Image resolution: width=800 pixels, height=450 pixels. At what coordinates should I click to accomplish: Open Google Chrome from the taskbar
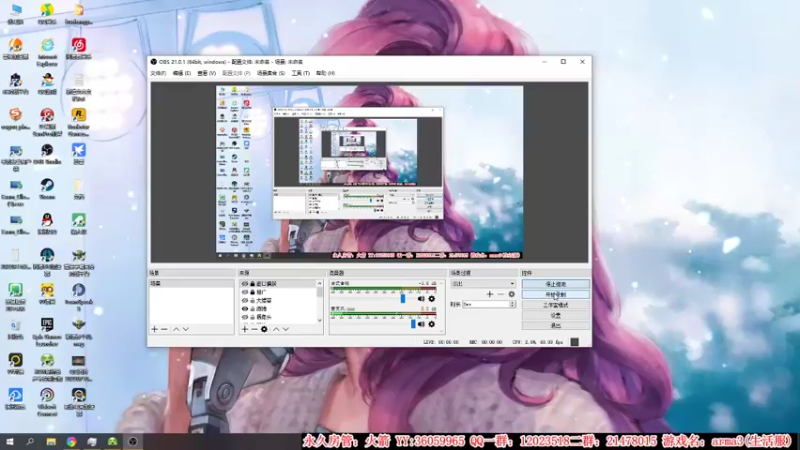(71, 442)
